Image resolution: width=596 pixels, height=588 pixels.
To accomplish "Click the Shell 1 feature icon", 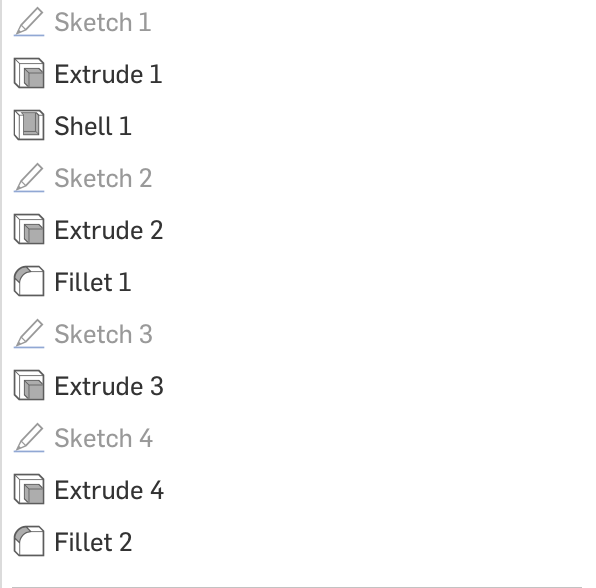I will click(x=29, y=125).
